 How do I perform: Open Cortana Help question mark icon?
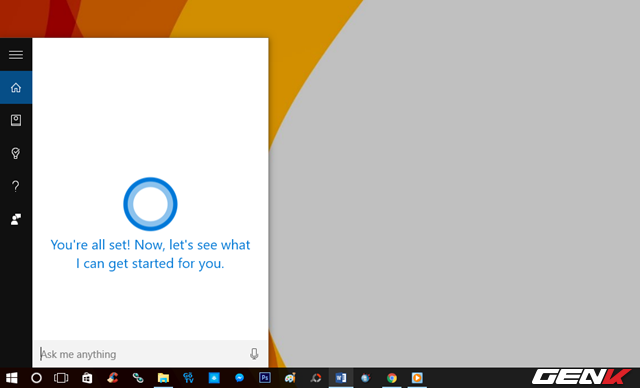pos(16,186)
